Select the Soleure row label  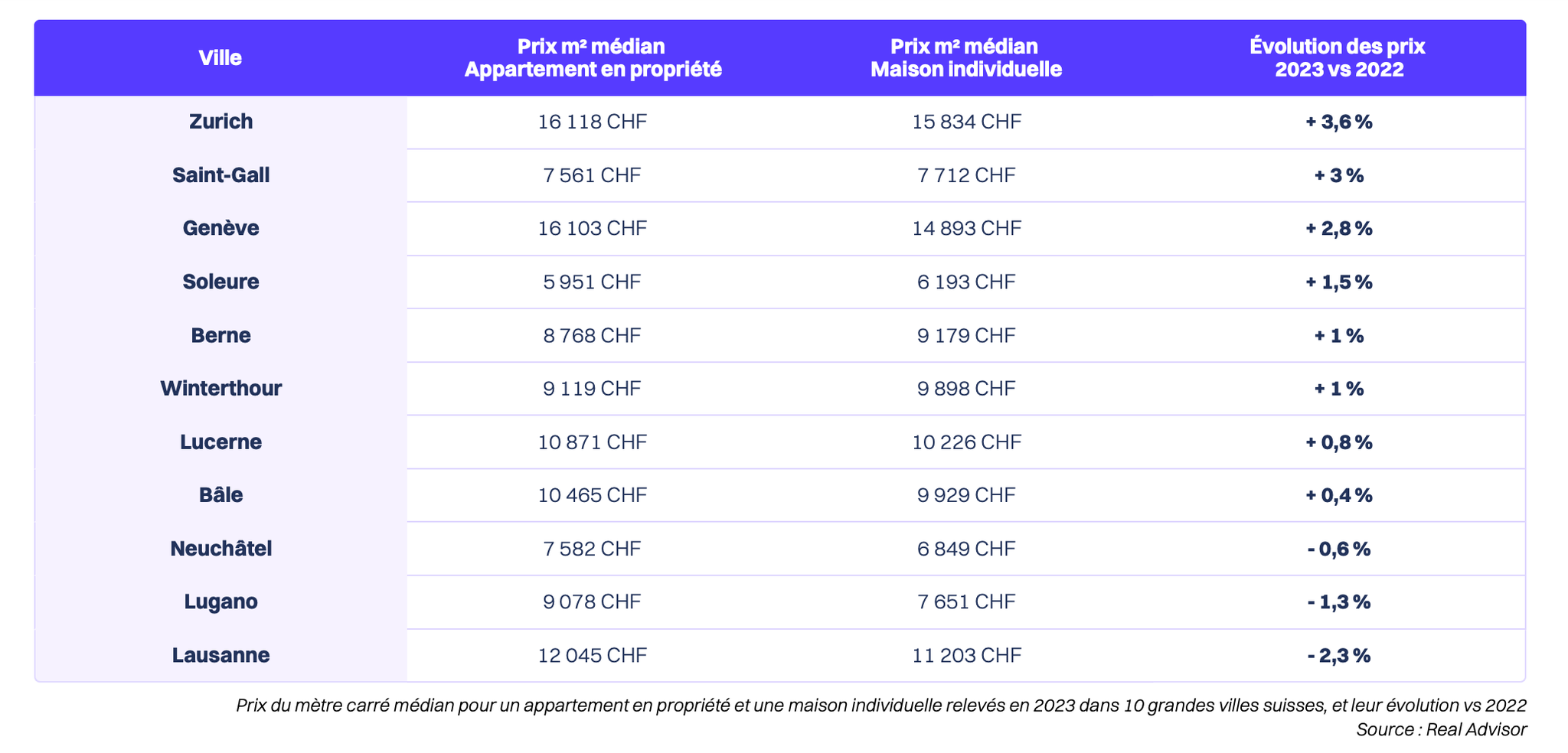pyautogui.click(x=220, y=282)
